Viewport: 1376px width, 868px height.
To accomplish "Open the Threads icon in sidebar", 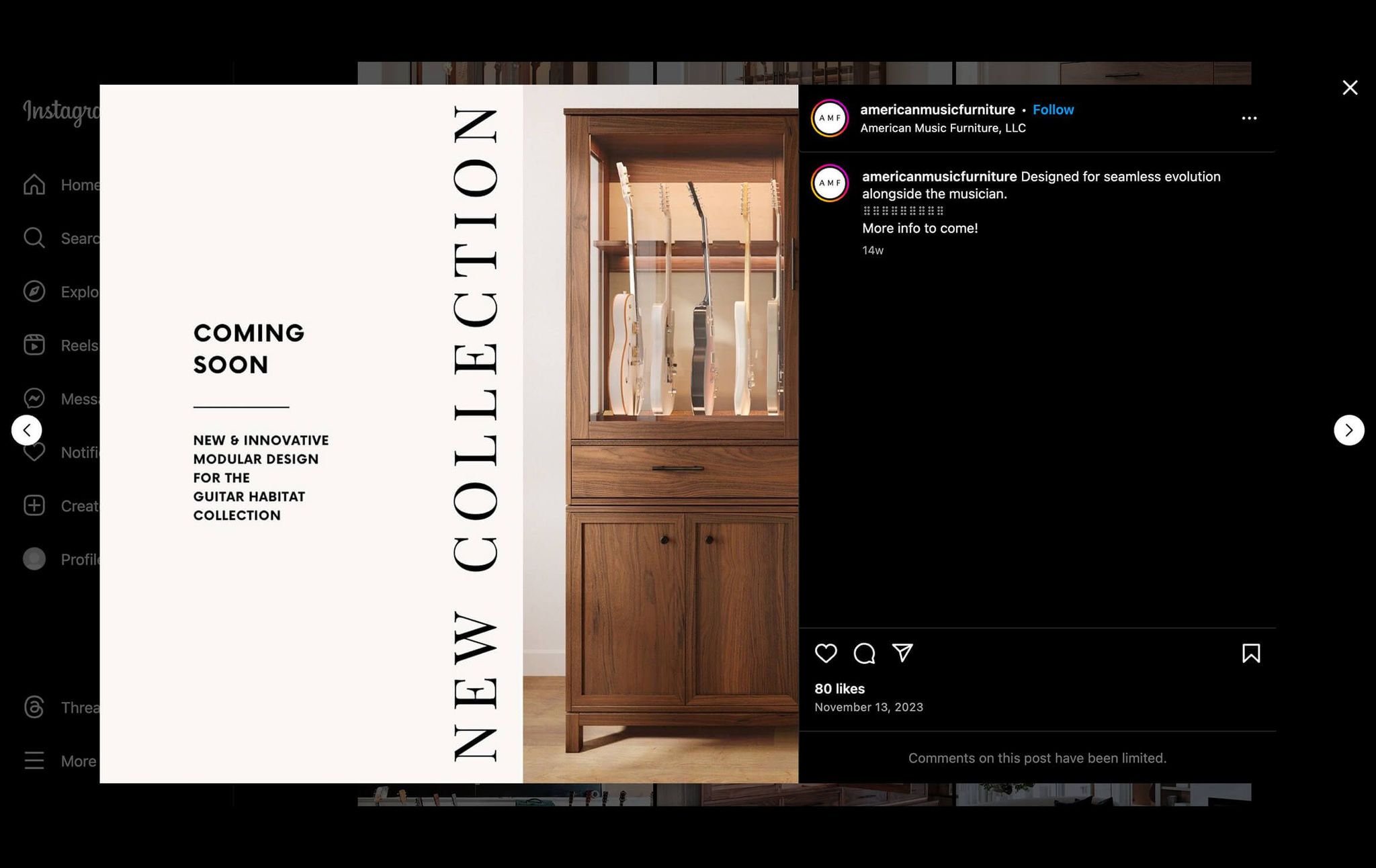I will click(34, 707).
